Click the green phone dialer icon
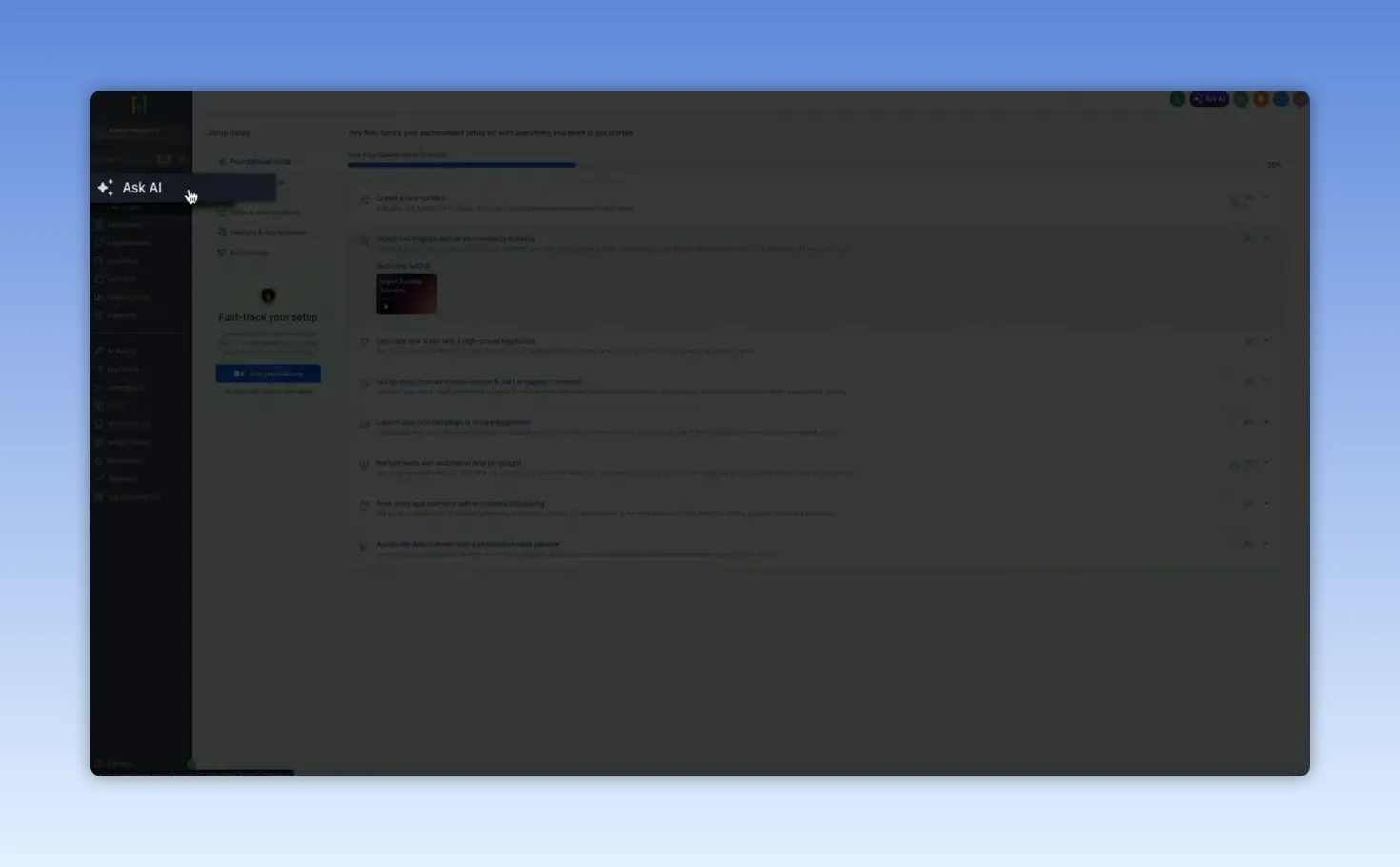This screenshot has width=1400, height=867. 1177,99
